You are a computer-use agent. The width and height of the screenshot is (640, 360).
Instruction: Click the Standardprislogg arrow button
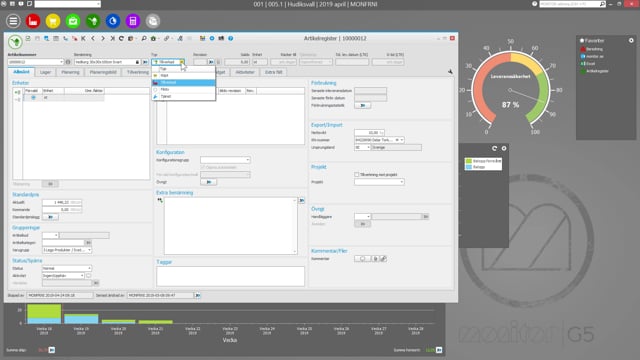(51, 217)
